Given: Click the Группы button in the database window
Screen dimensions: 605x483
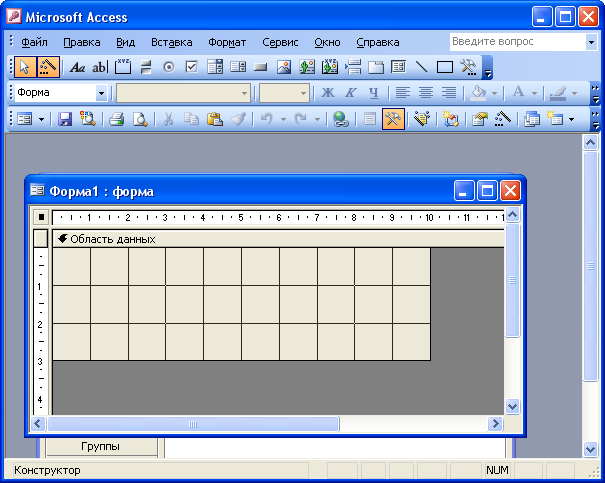Looking at the screenshot, I should (x=101, y=446).
